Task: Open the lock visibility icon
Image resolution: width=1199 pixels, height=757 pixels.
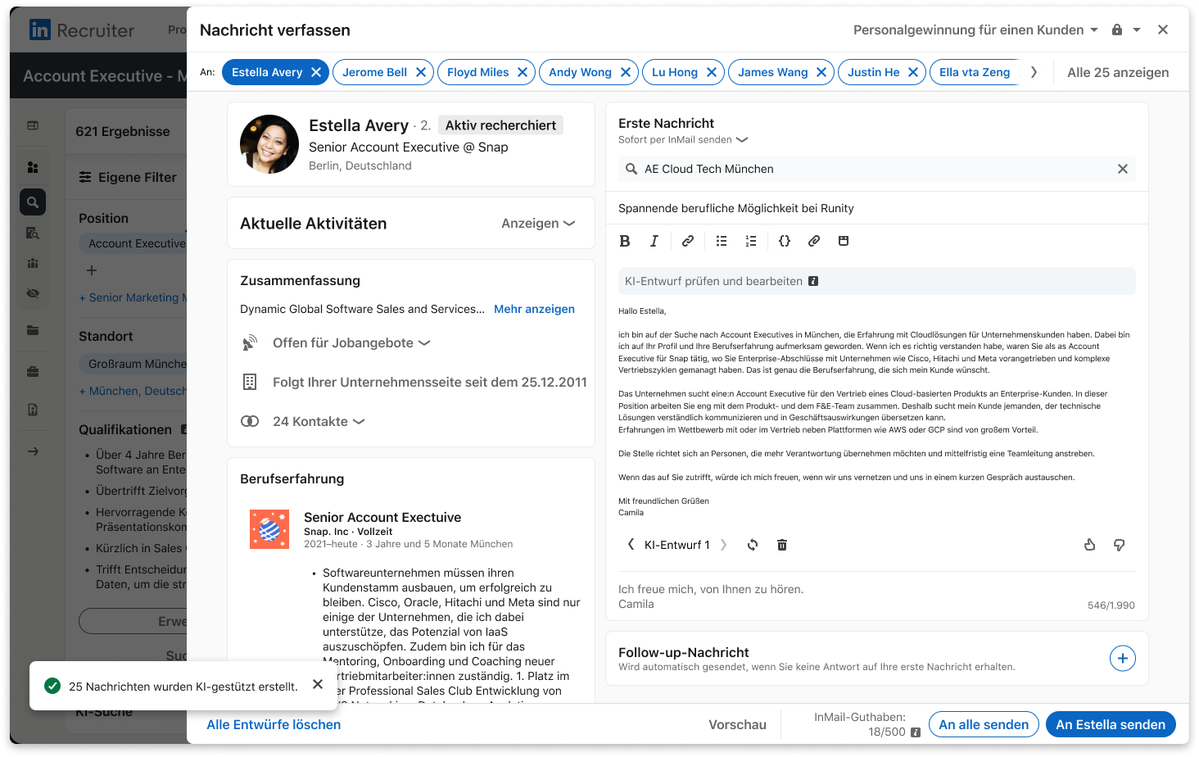Action: [1117, 30]
